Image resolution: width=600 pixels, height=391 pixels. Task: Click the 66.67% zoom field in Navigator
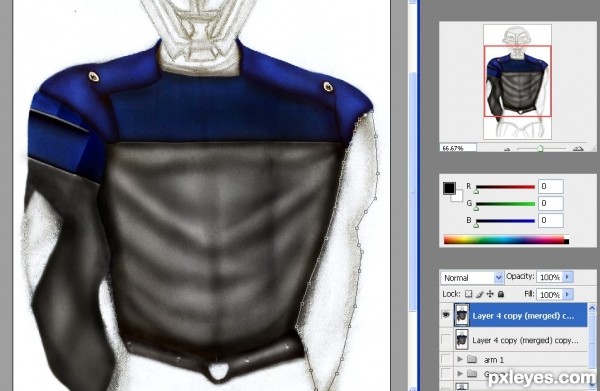point(458,148)
